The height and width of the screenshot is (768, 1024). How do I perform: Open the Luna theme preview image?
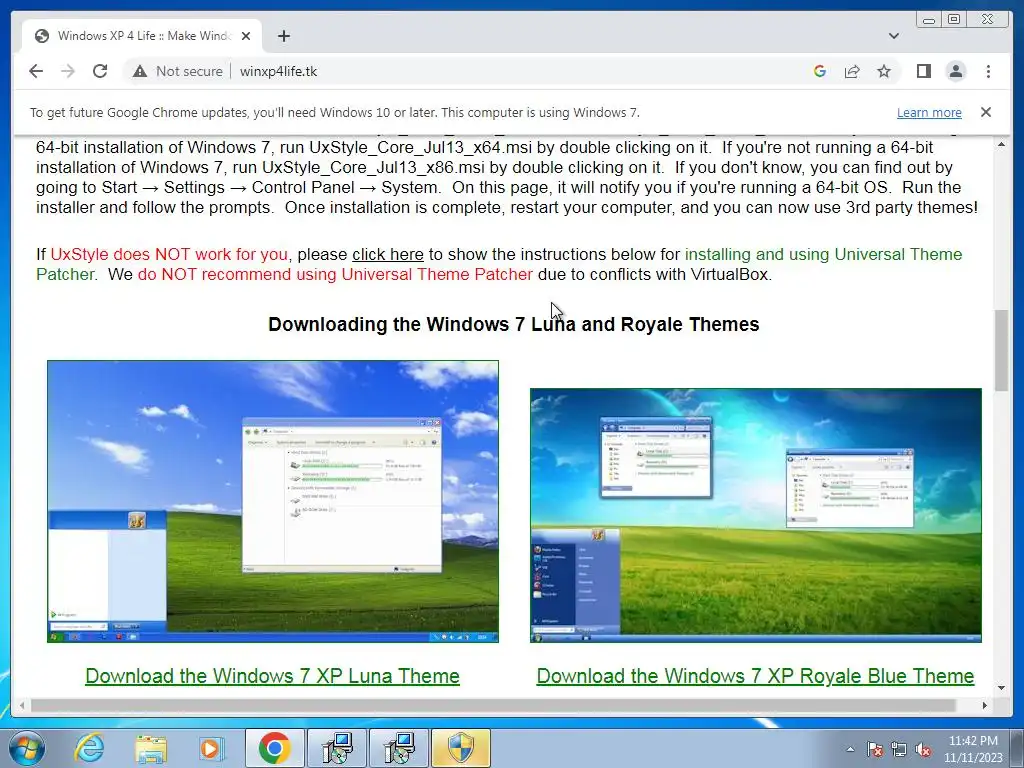[273, 502]
